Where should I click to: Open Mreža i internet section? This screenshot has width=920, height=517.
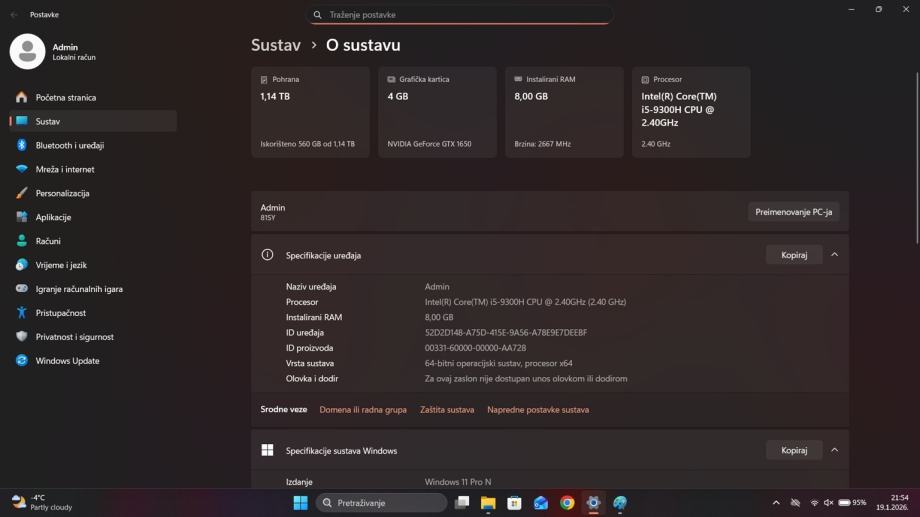point(93,169)
